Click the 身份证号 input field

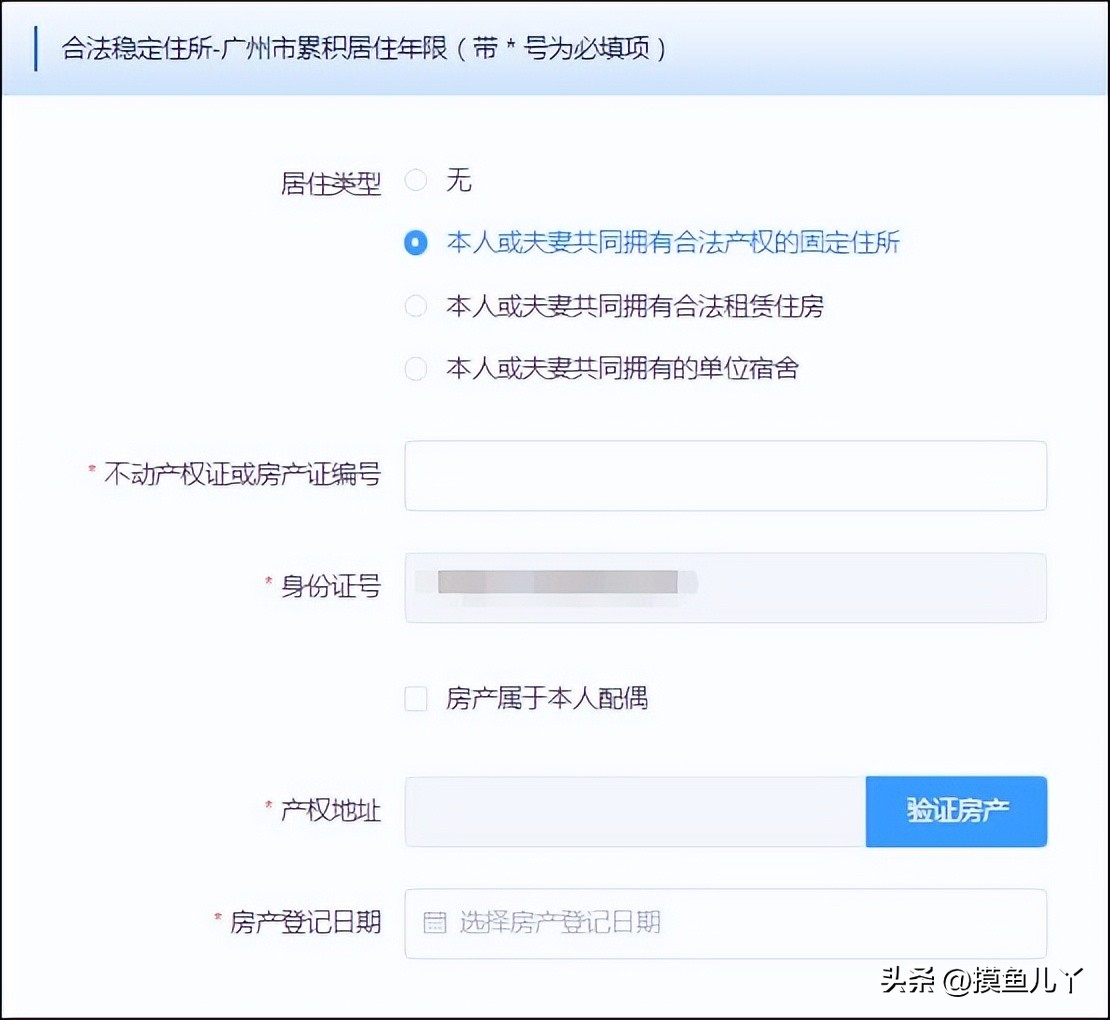coord(725,588)
